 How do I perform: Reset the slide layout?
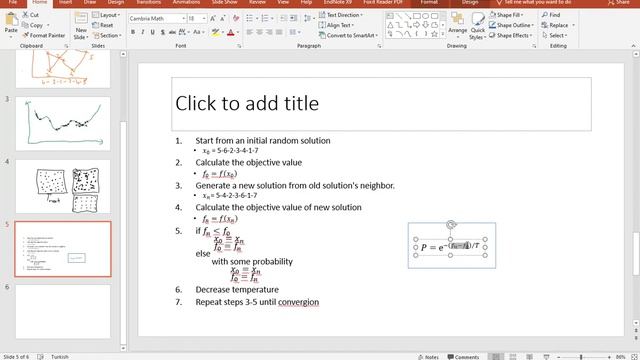coord(103,25)
